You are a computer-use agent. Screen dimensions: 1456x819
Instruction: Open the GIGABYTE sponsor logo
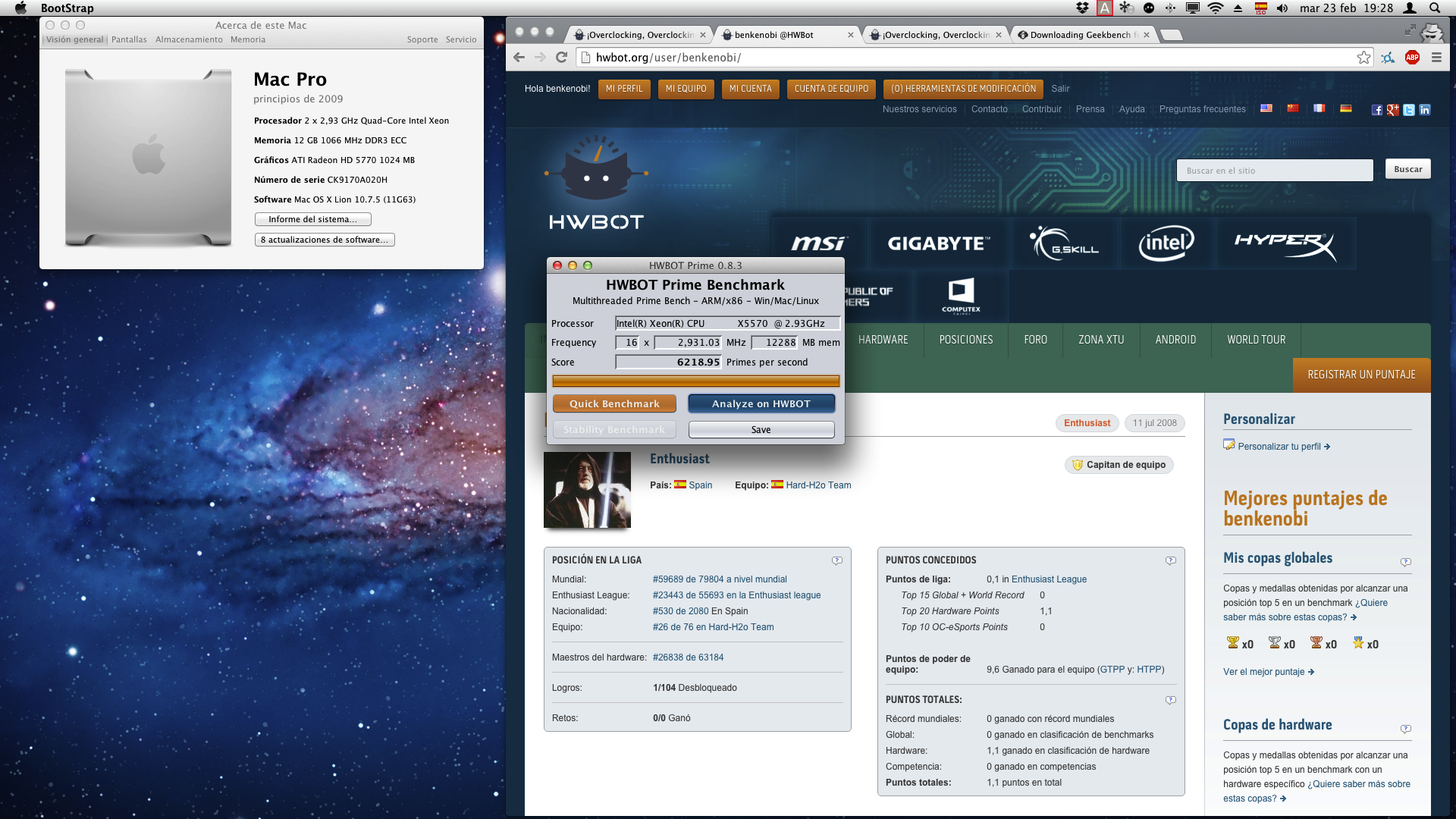point(939,243)
